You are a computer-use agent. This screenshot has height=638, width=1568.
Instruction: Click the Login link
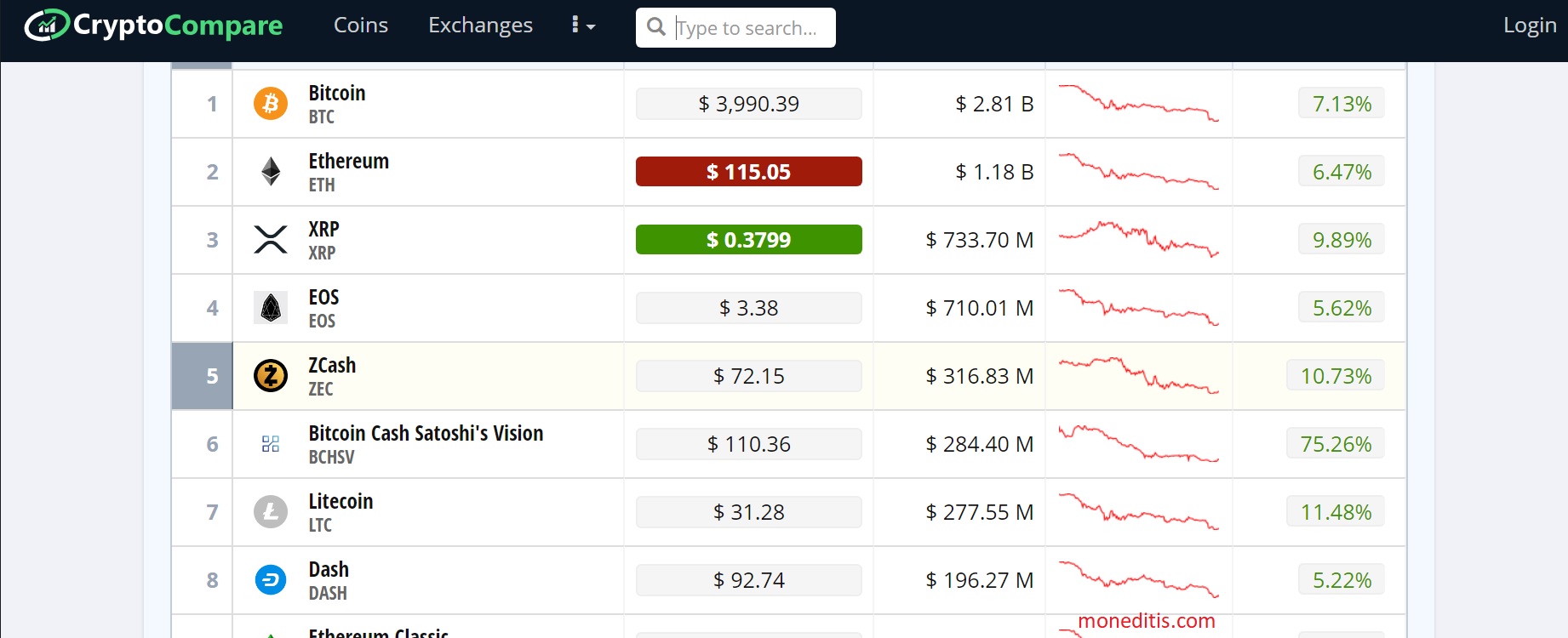pyautogui.click(x=1530, y=26)
